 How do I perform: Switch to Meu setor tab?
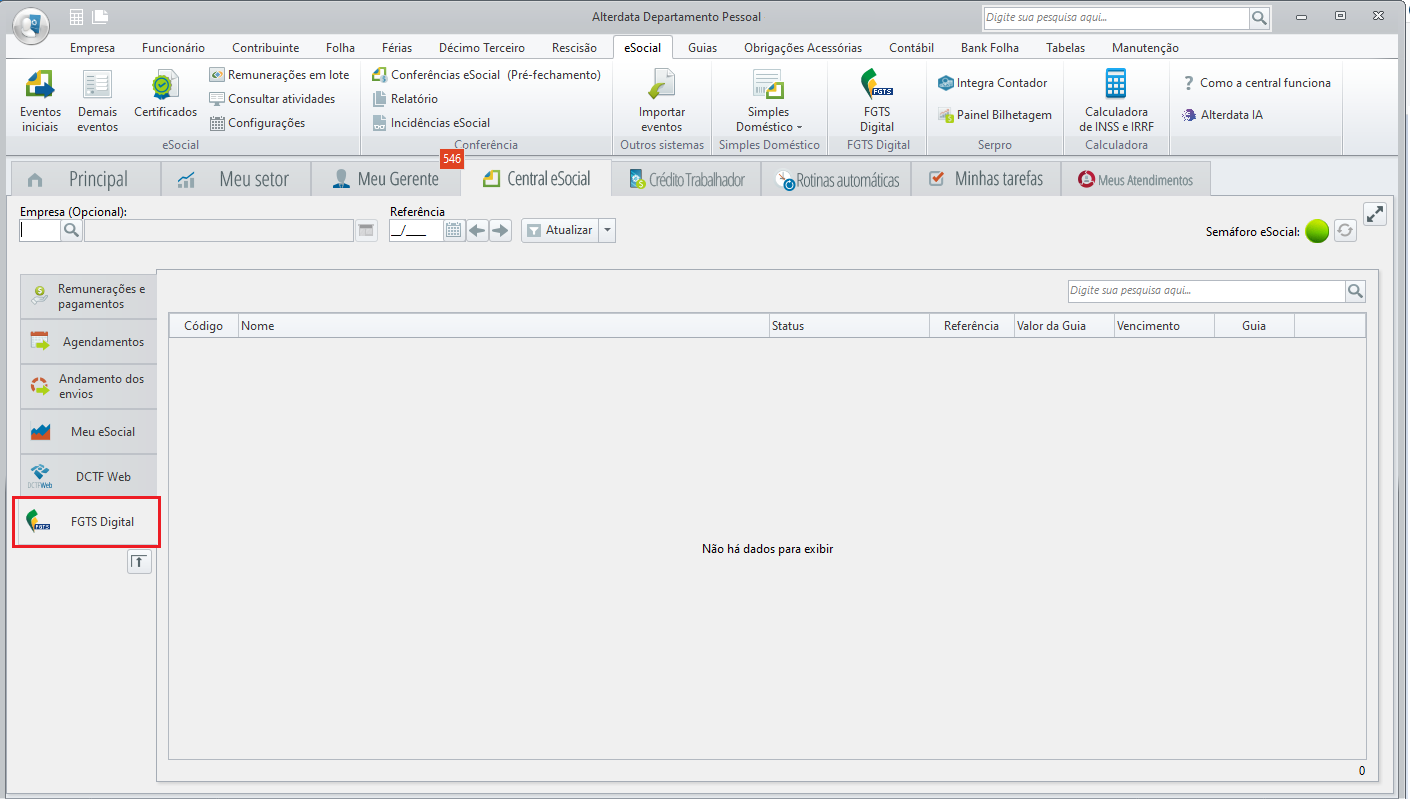point(236,179)
